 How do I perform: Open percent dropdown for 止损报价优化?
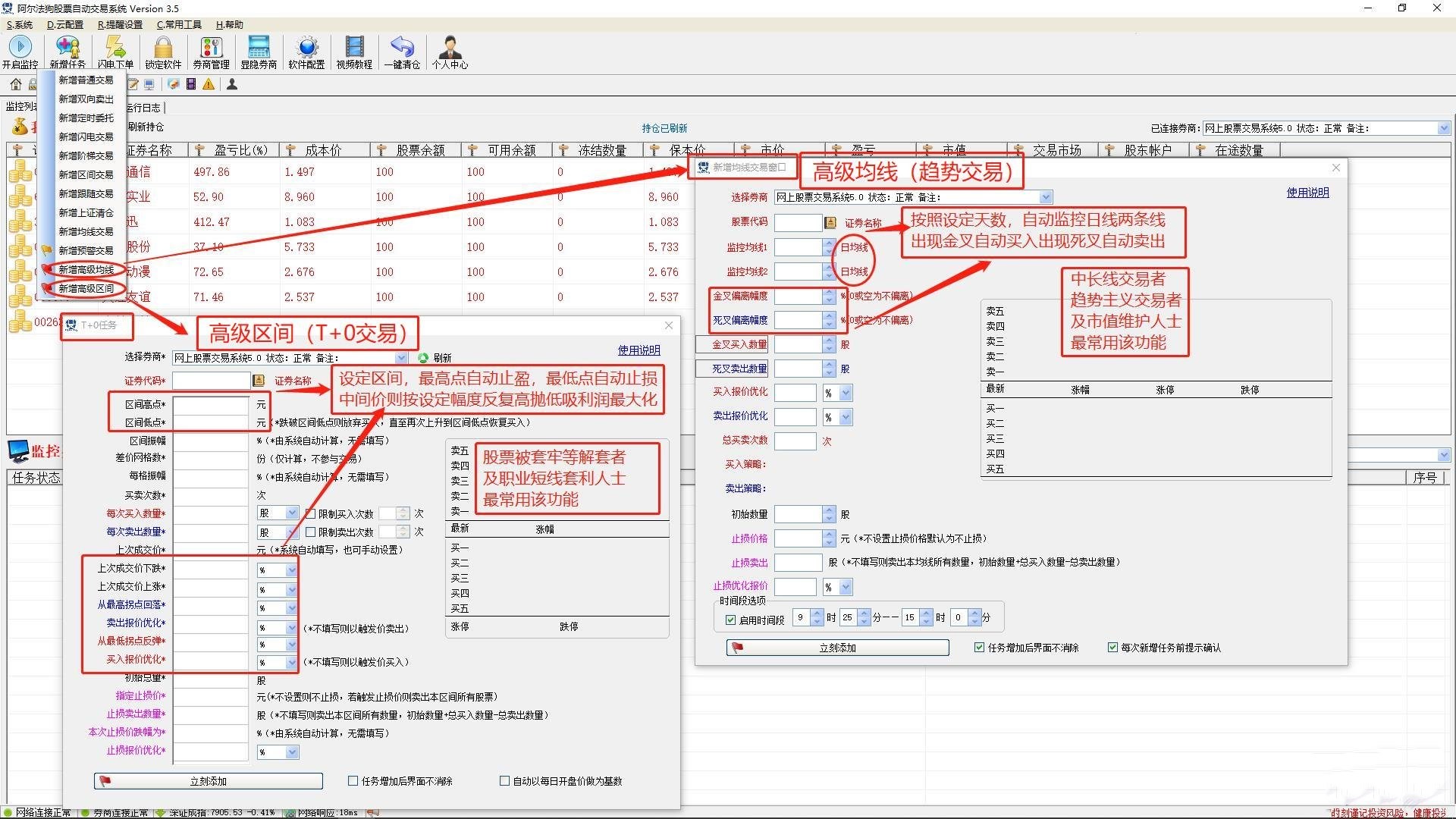[x=292, y=752]
